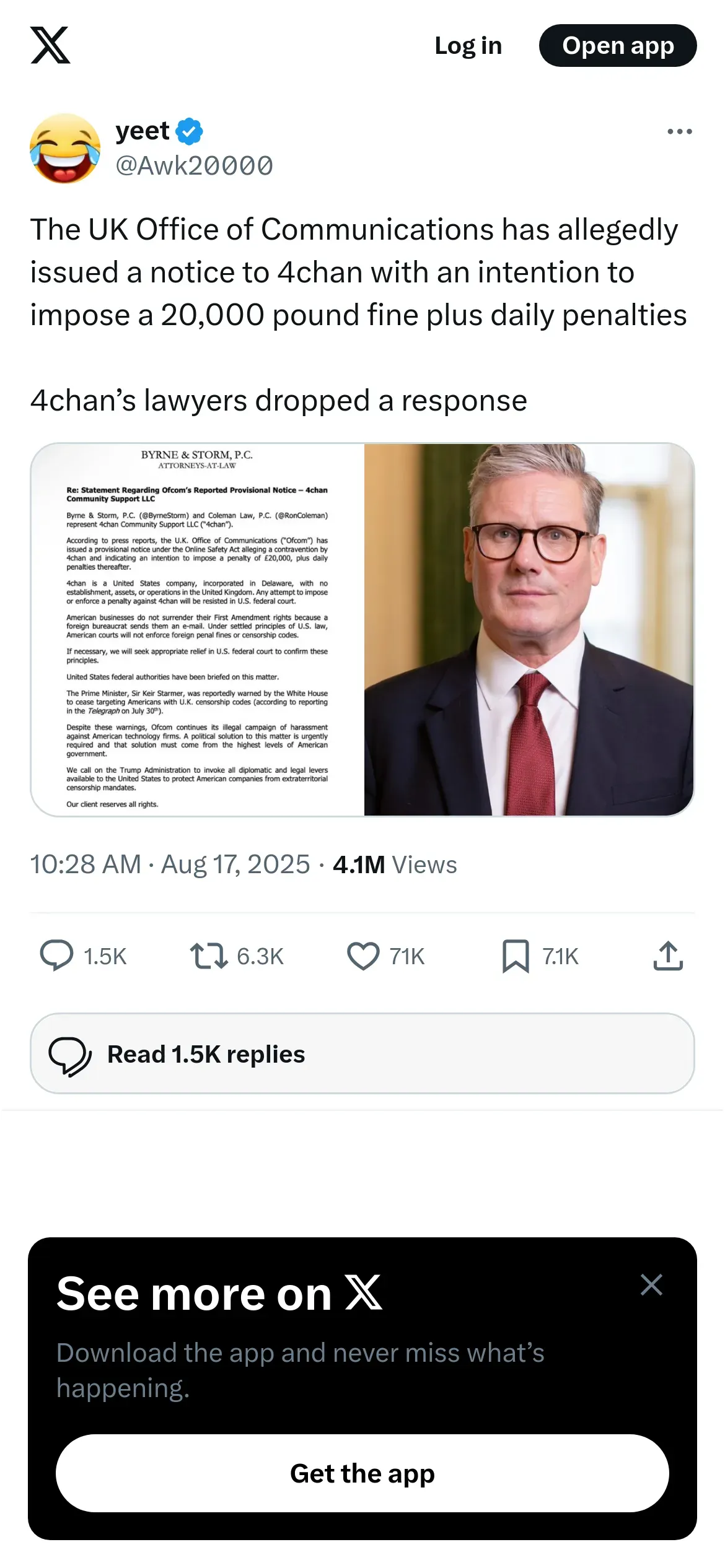
Task: Open the Byrne & Storm letter image
Action: tap(198, 629)
